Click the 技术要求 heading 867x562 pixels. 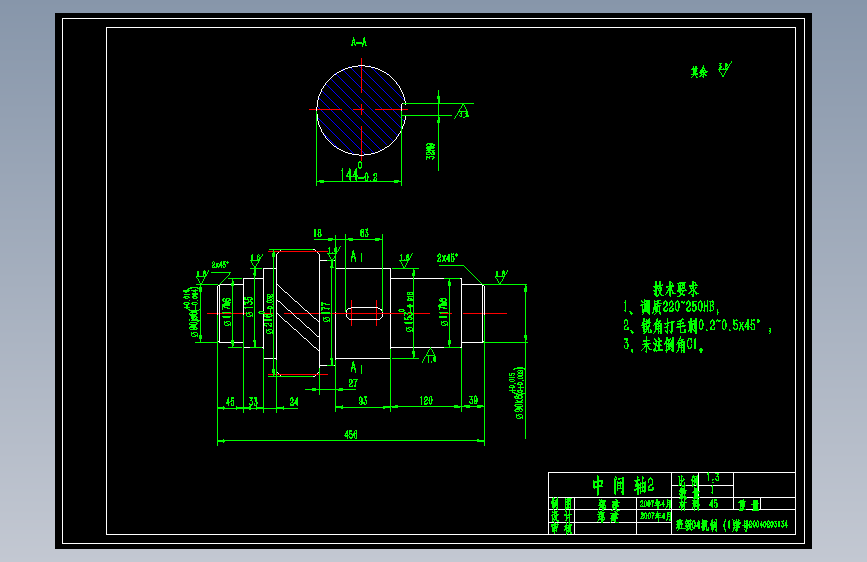676,289
